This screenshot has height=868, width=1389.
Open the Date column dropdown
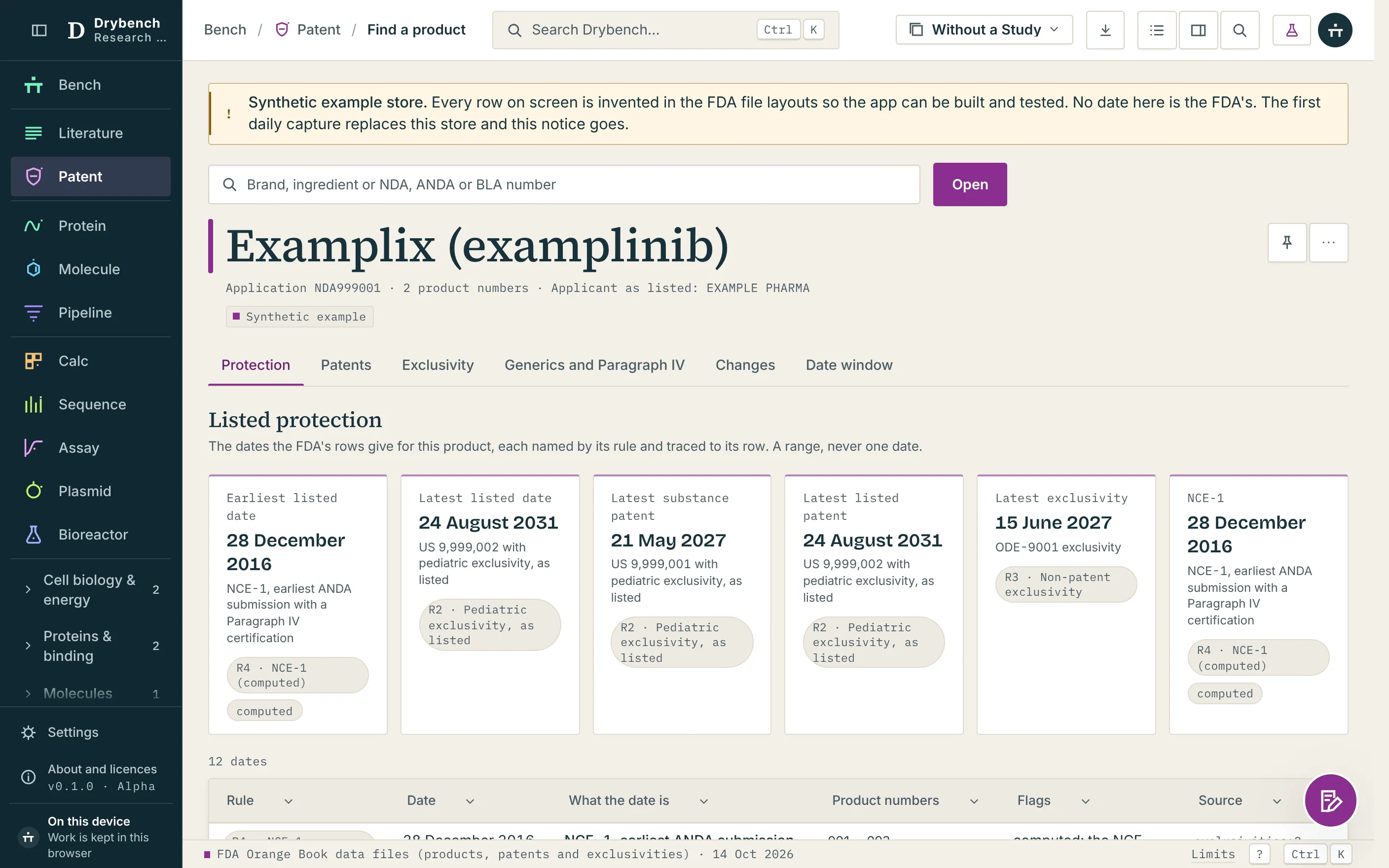click(x=470, y=801)
